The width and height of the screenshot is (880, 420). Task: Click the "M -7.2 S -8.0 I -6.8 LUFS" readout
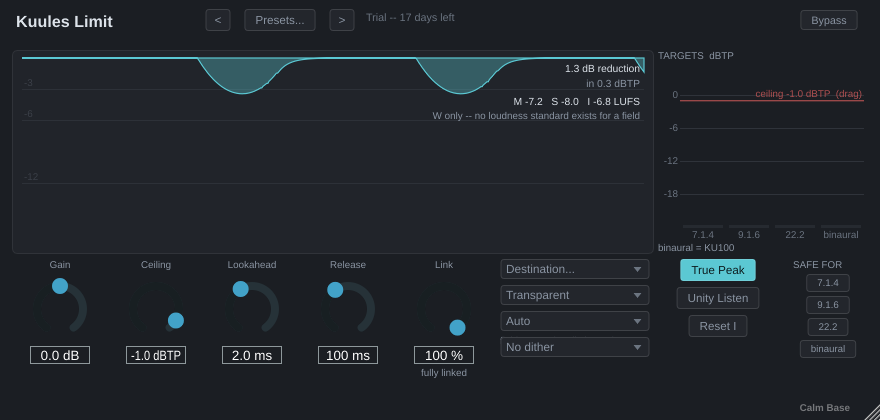pos(576,102)
